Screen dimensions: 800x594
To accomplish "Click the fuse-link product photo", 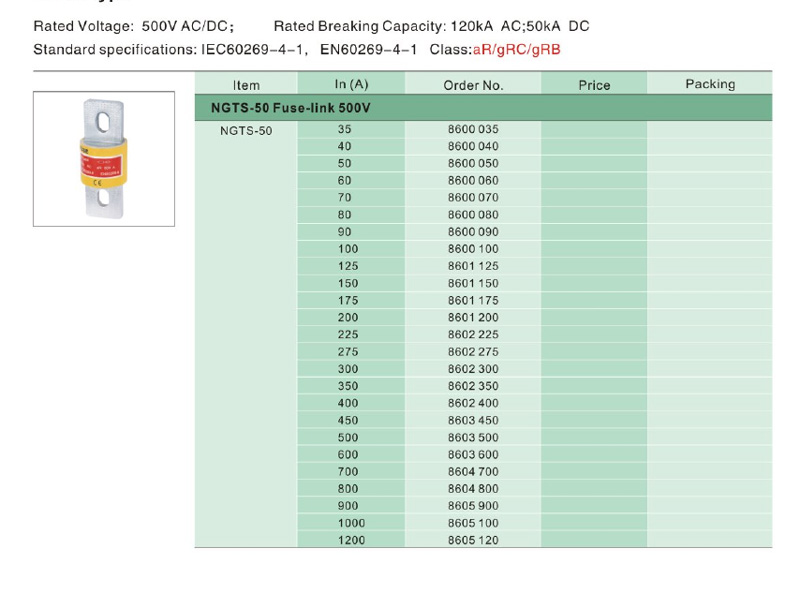I will pos(104,159).
